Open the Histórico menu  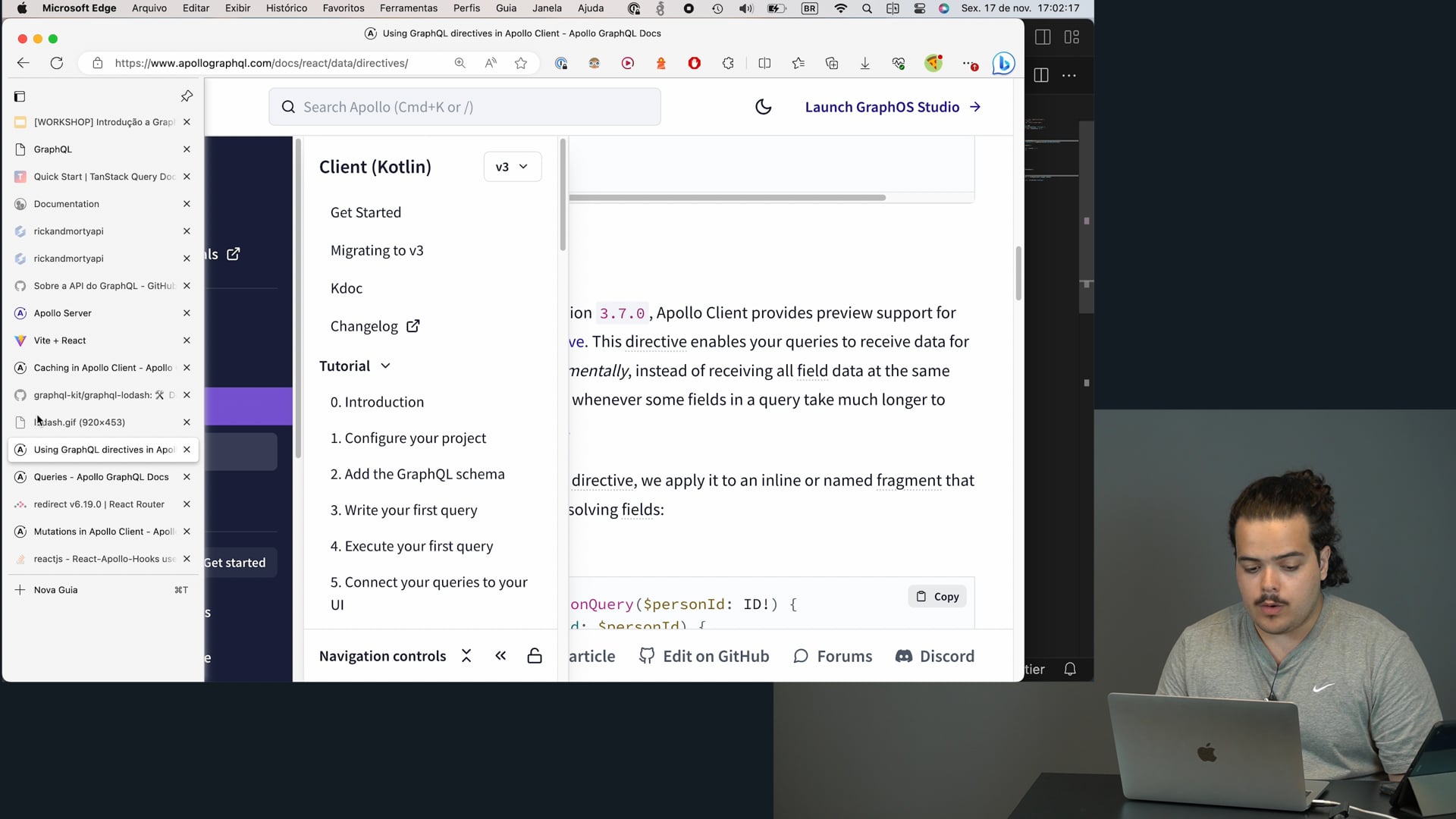tap(287, 8)
